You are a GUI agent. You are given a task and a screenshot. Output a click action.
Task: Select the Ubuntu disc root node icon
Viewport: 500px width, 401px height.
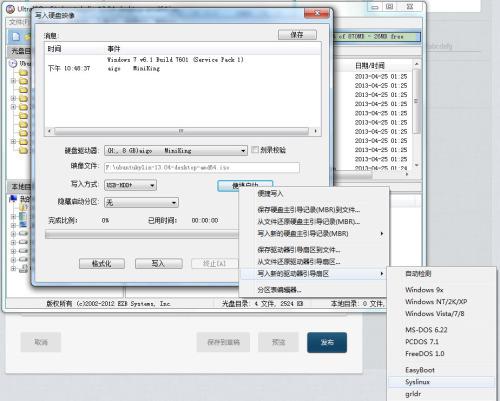click(13, 63)
